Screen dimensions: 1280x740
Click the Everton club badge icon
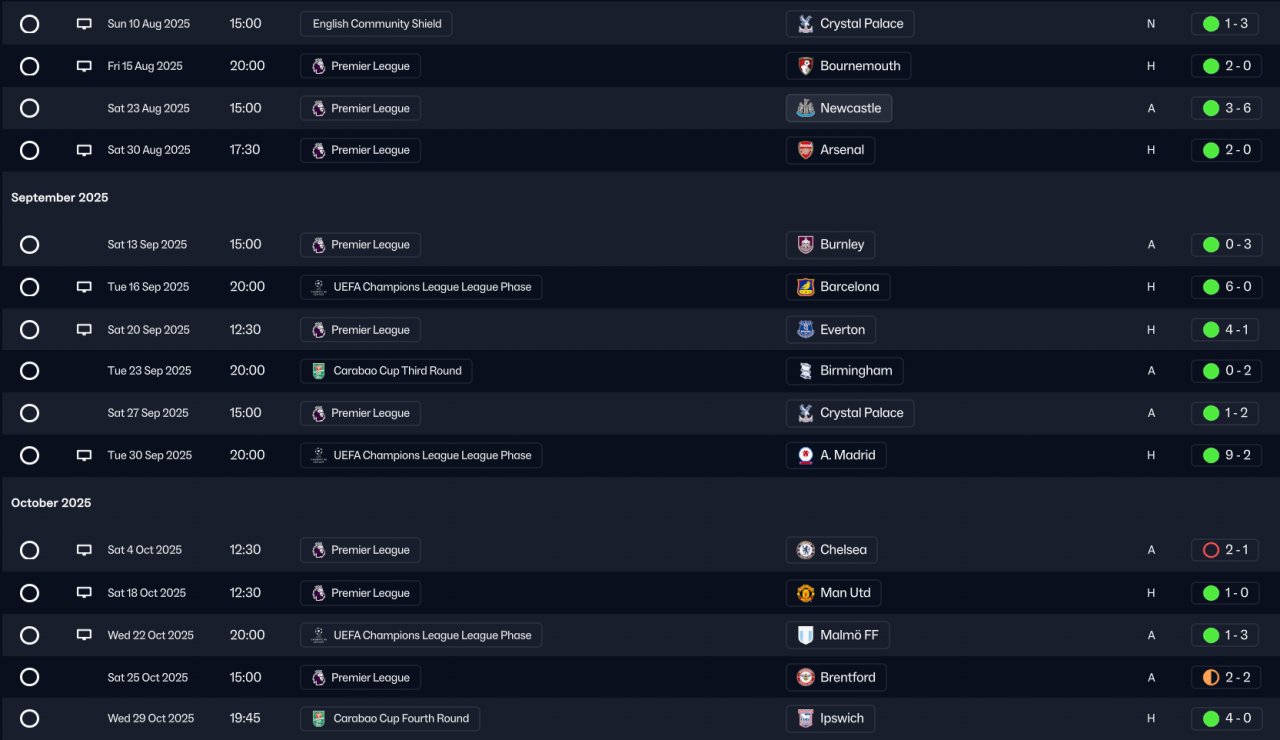coord(805,330)
